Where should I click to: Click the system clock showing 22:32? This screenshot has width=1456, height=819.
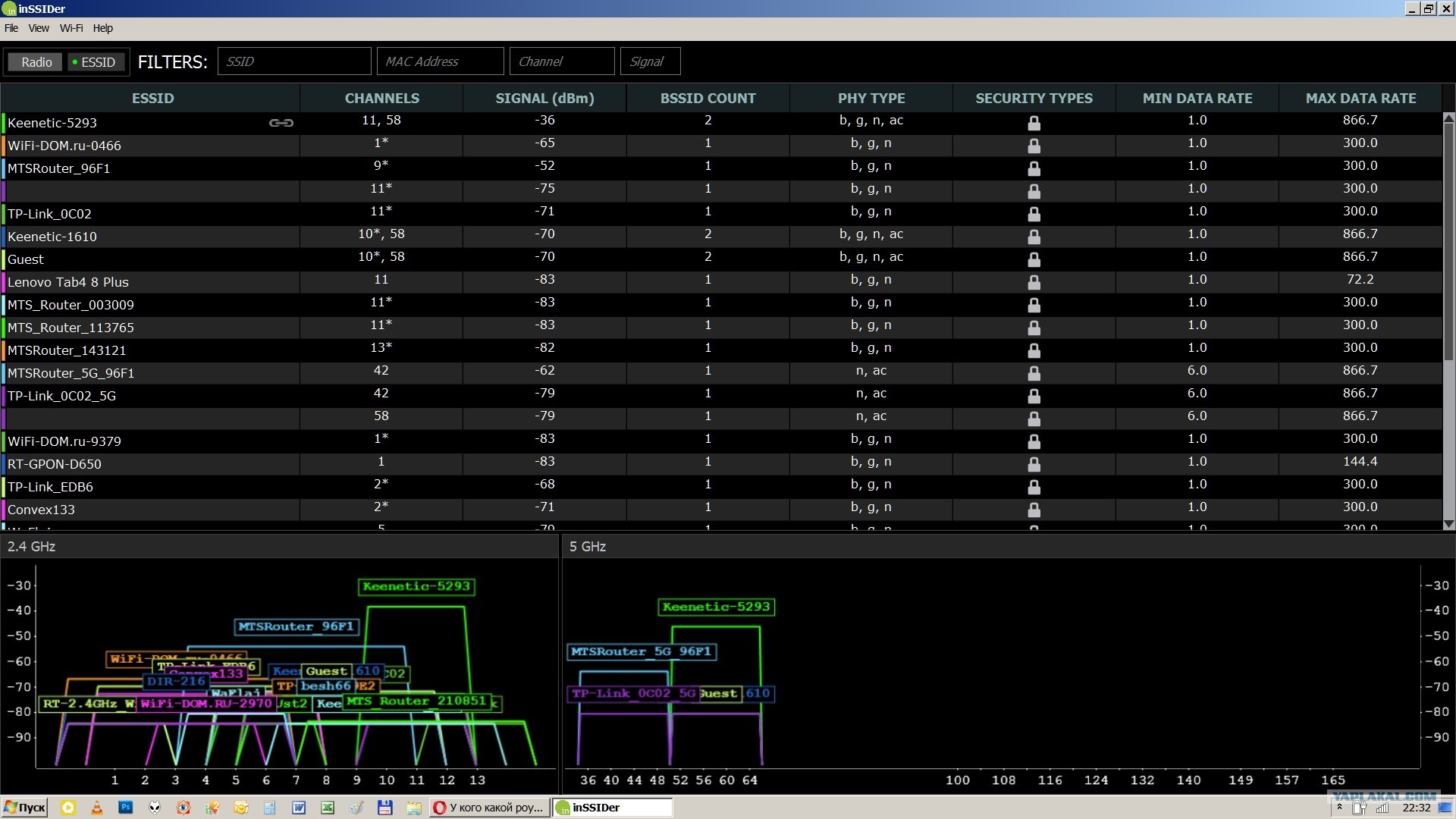(1417, 808)
